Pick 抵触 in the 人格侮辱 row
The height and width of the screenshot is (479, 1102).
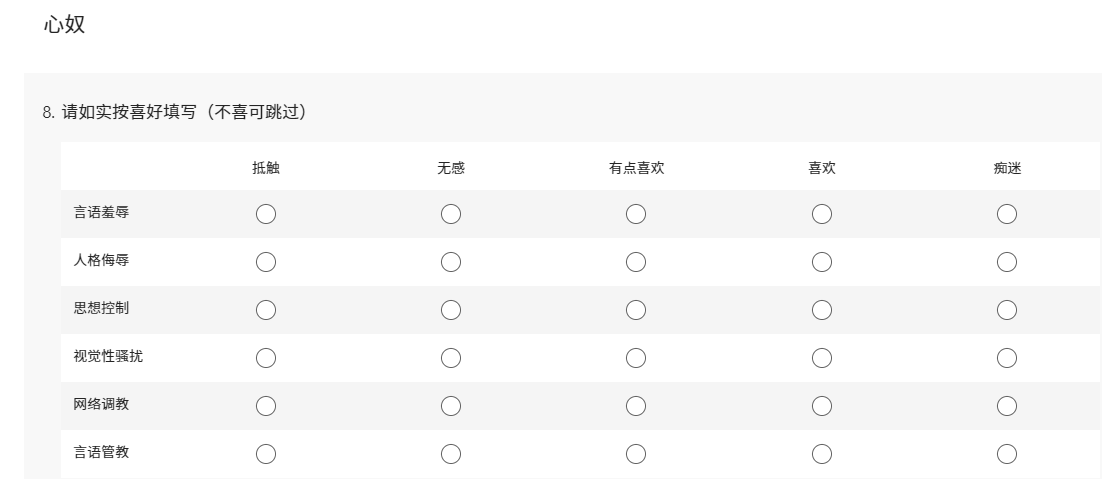pyautogui.click(x=266, y=262)
